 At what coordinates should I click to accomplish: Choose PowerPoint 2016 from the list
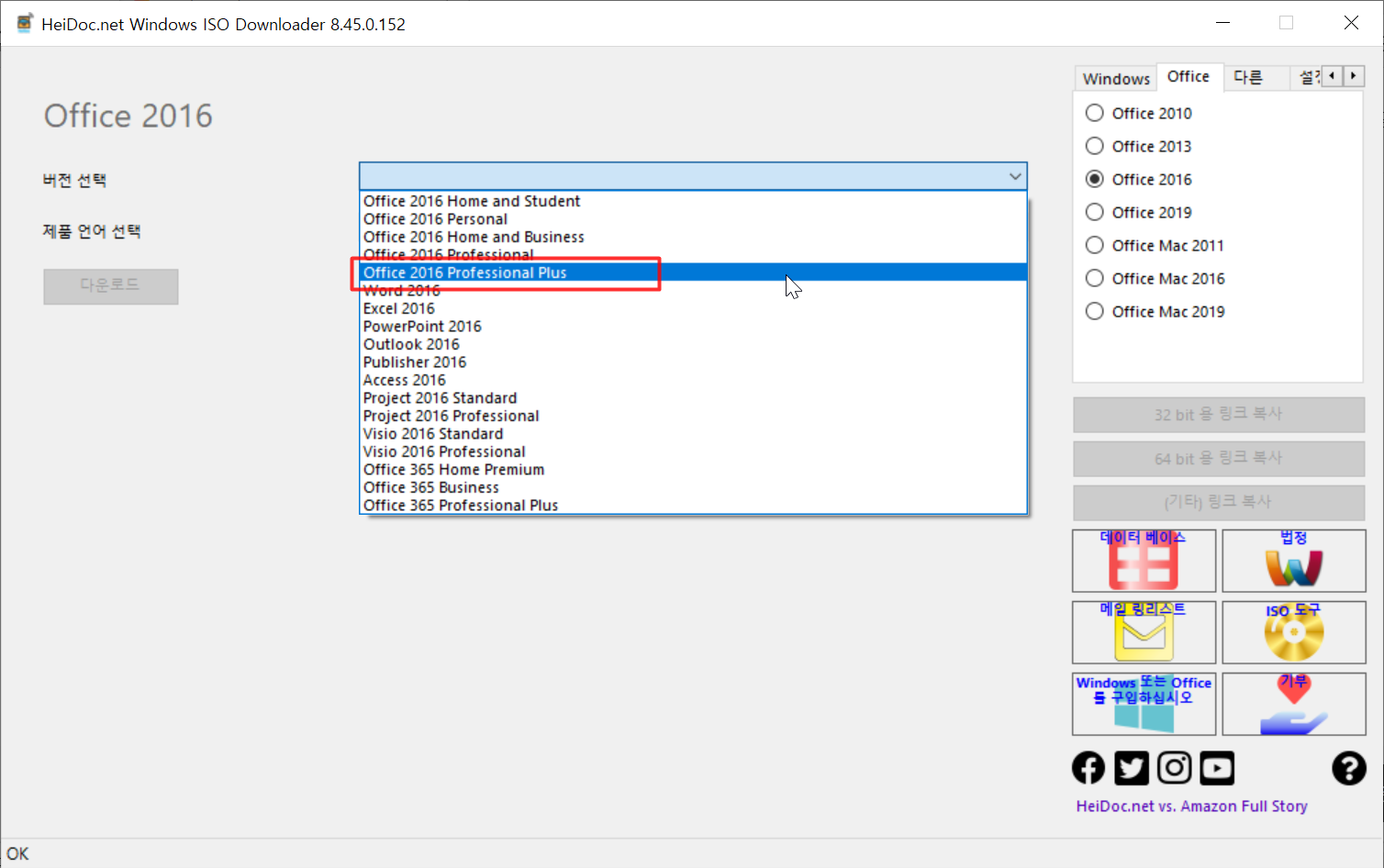pos(694,327)
